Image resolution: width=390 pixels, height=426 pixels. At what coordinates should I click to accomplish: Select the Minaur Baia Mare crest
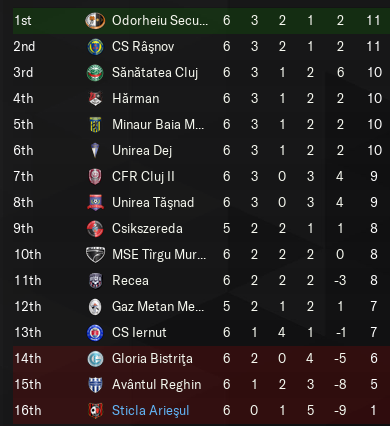tap(95, 125)
